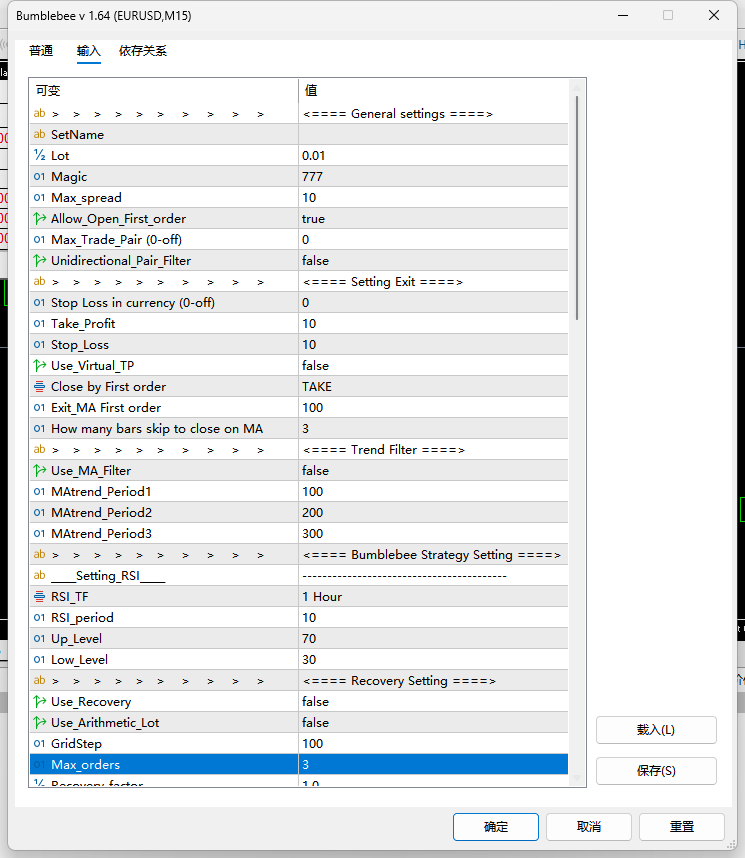The width and height of the screenshot is (745, 858).
Task: Toggle Unidirectional_Pair_Filter false value
Action: tap(434, 260)
